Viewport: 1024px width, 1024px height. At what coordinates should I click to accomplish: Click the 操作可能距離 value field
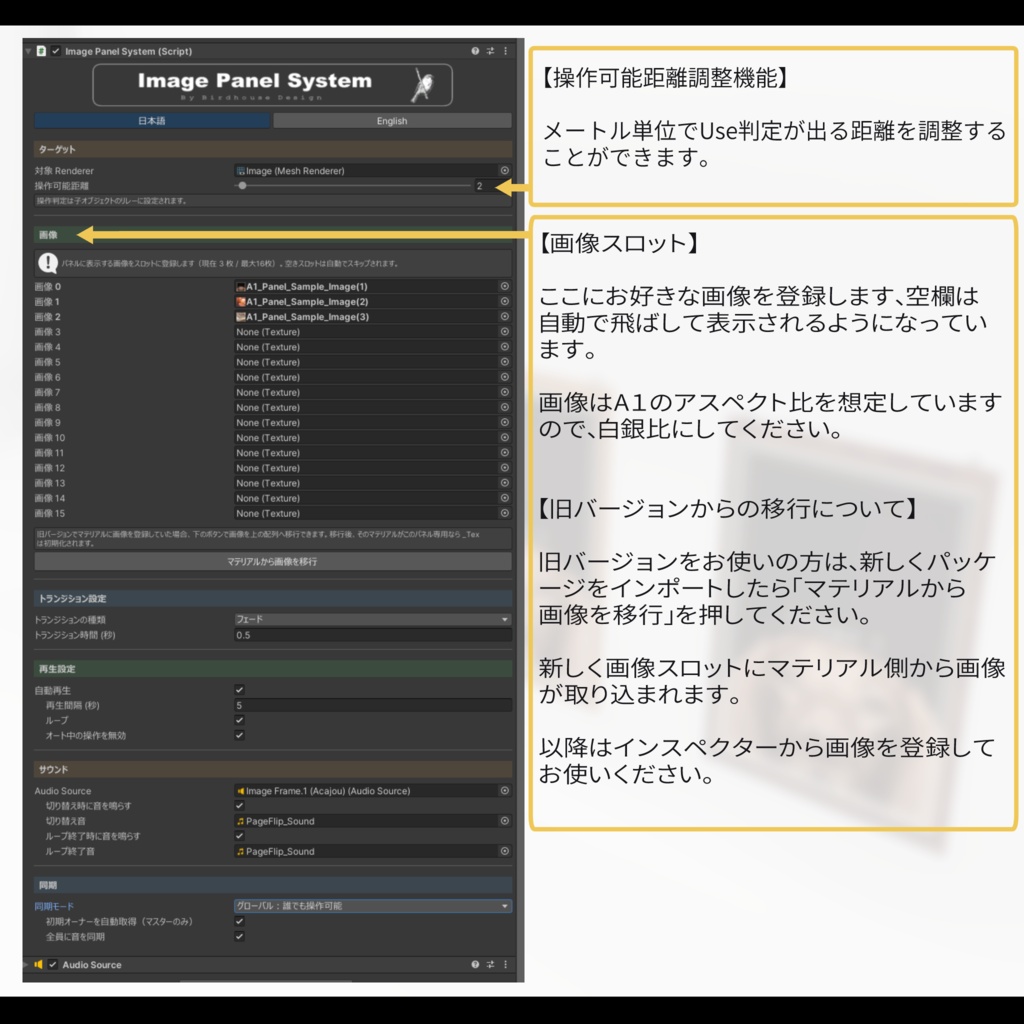pyautogui.click(x=493, y=186)
